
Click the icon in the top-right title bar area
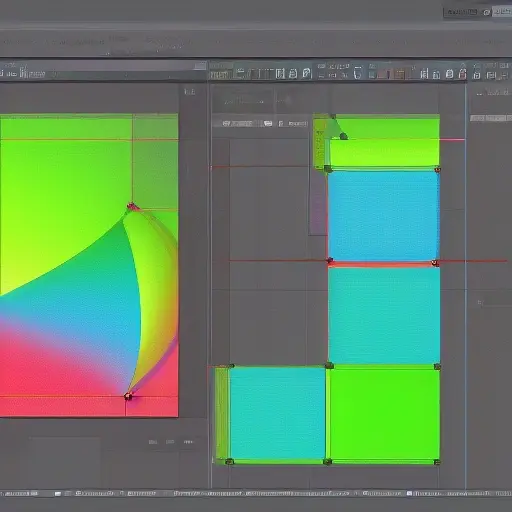487,12
